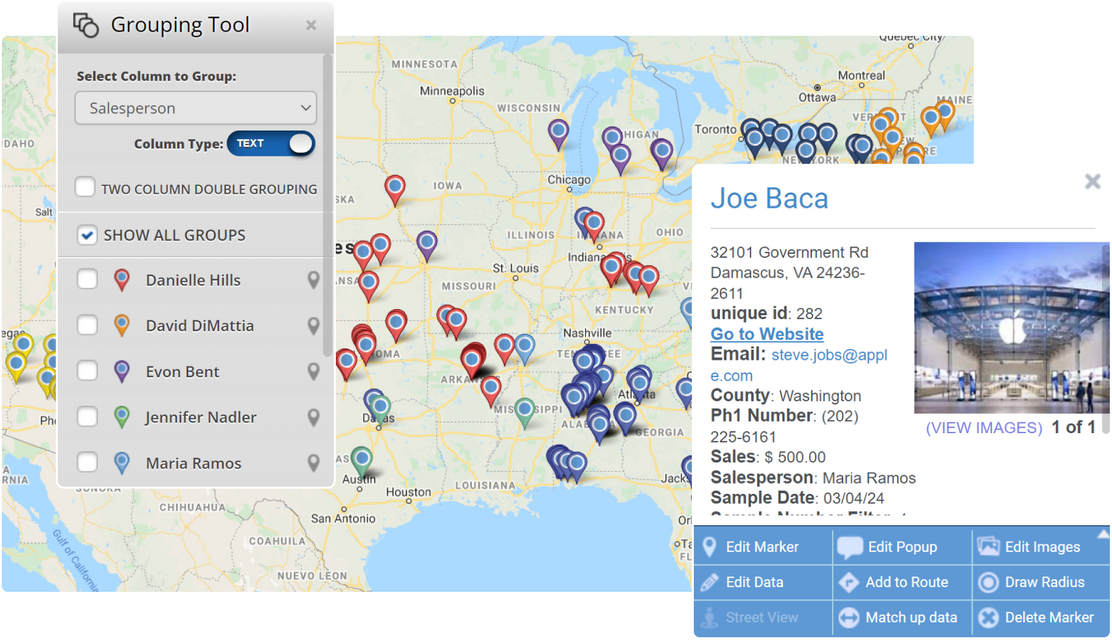Zoom to Maria Ramos group using pin icon
The width and height of the screenshot is (1112, 640).
(312, 463)
